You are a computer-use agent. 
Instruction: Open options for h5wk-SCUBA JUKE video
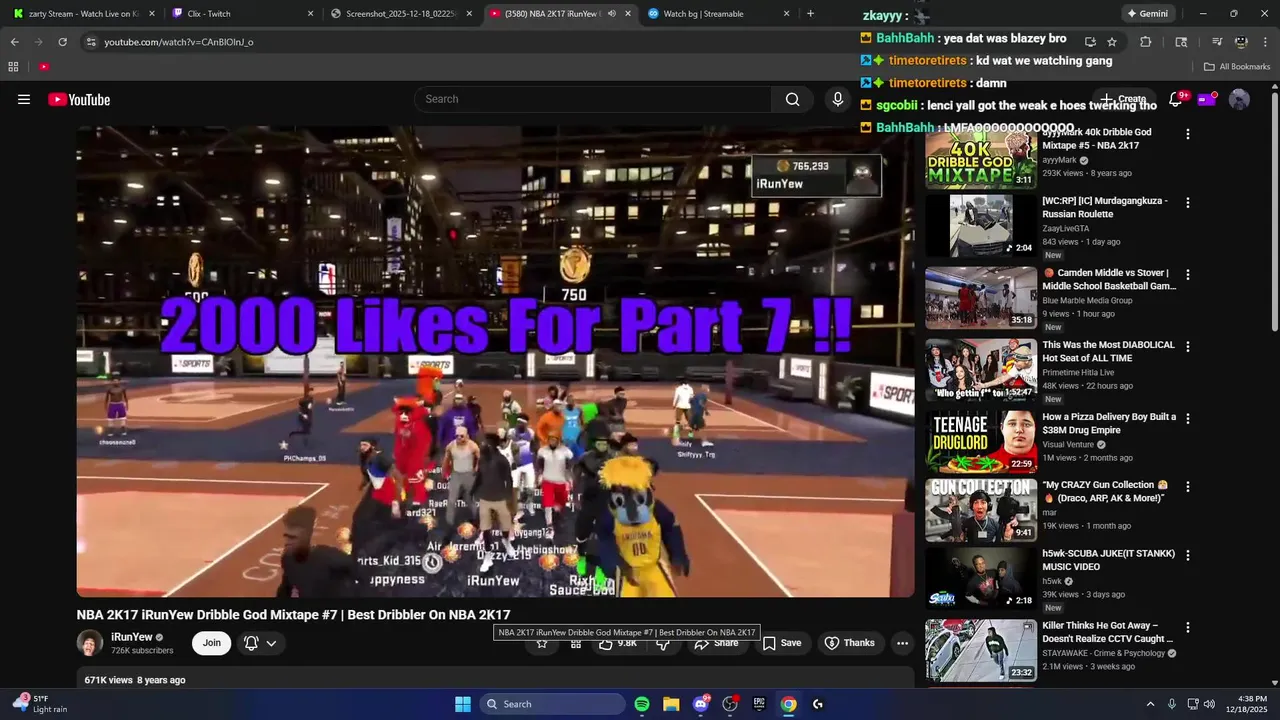[x=1188, y=556]
